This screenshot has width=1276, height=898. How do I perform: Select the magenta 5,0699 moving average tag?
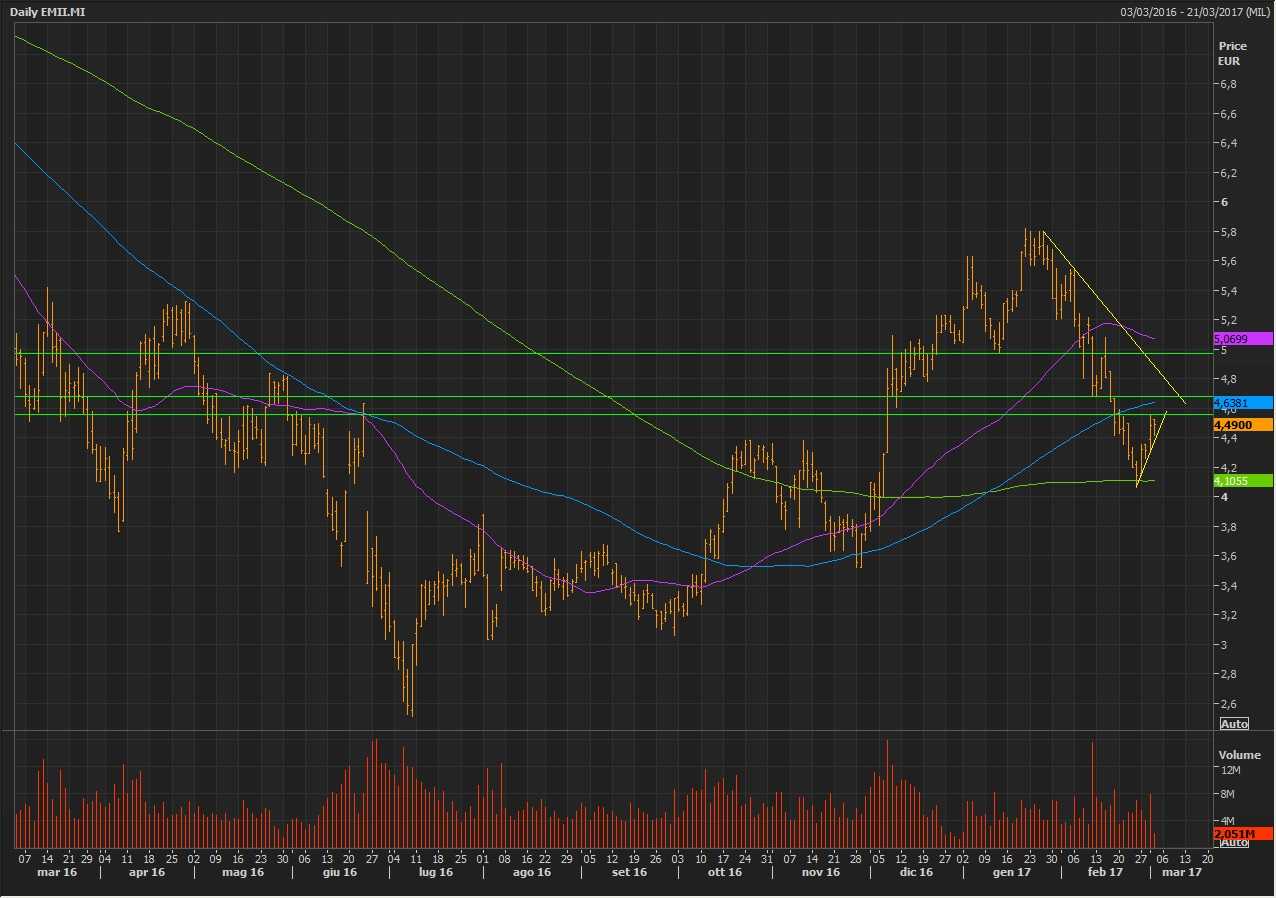coord(1240,339)
